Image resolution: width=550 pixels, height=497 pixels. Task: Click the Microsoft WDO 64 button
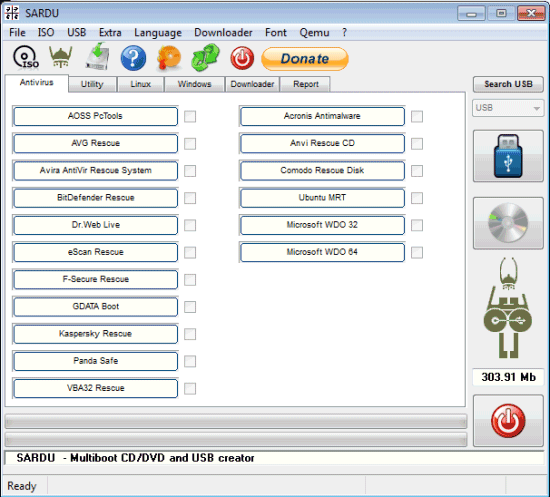point(322,252)
